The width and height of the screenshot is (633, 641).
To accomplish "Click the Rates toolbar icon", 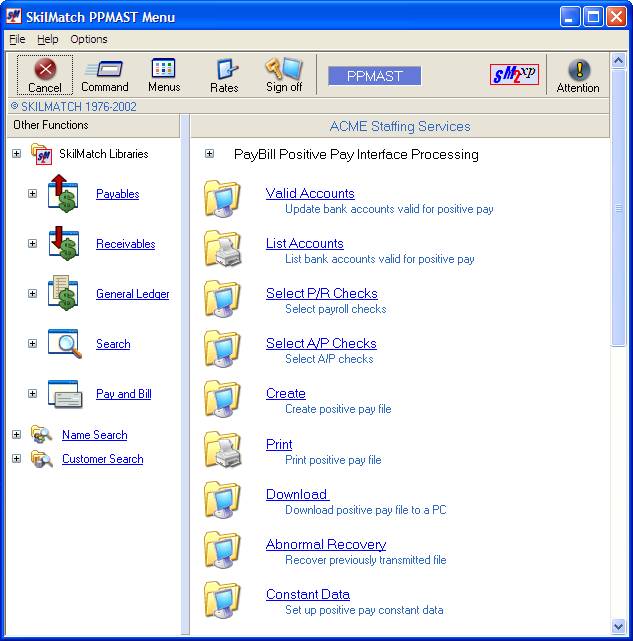I will [x=226, y=69].
